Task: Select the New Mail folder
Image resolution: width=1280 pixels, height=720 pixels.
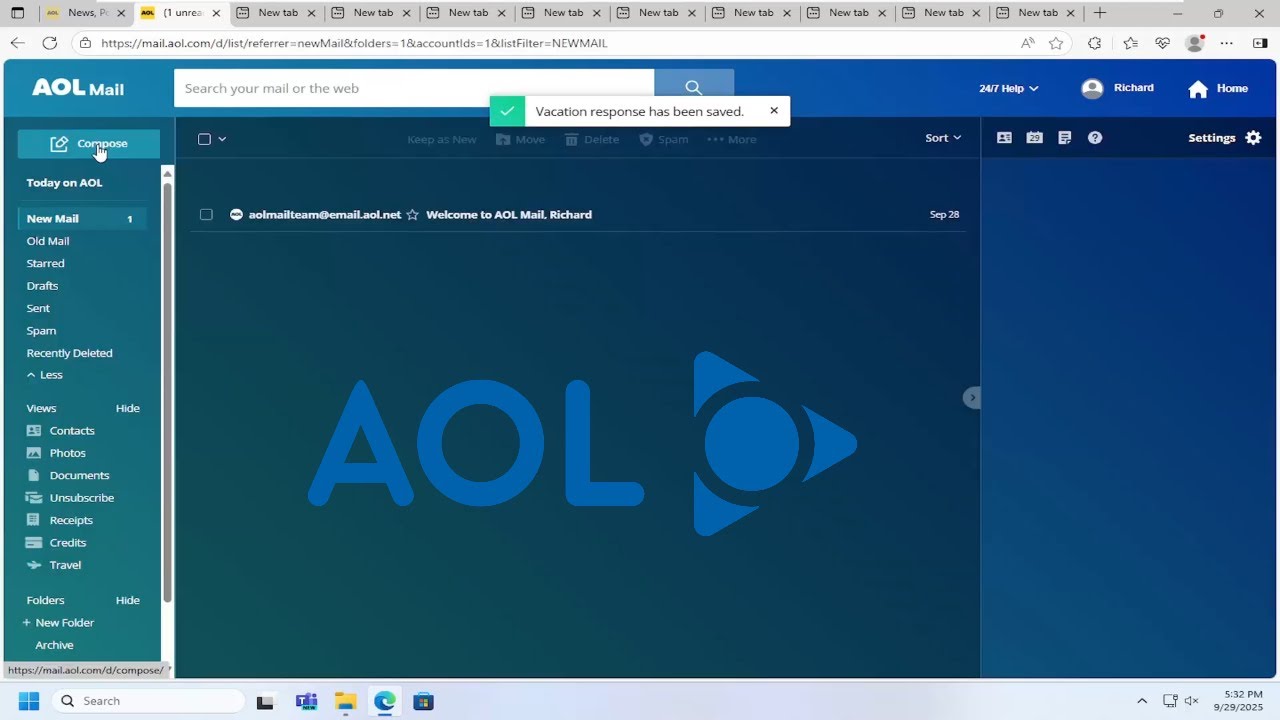Action: (x=82, y=219)
